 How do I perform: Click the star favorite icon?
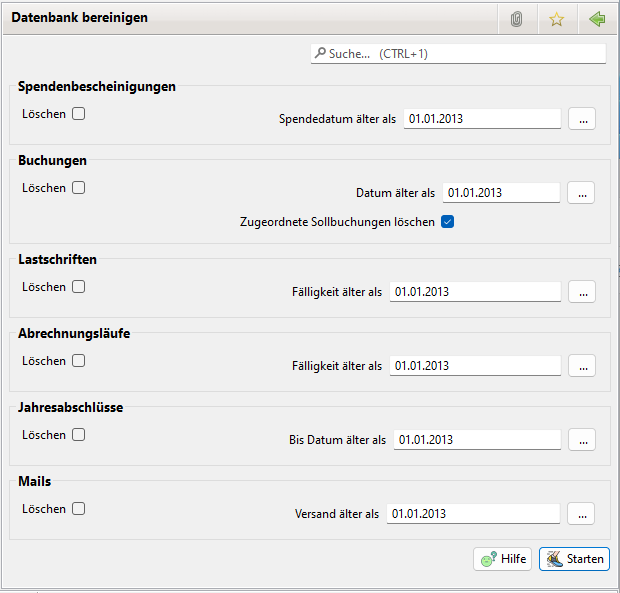[x=557, y=19]
